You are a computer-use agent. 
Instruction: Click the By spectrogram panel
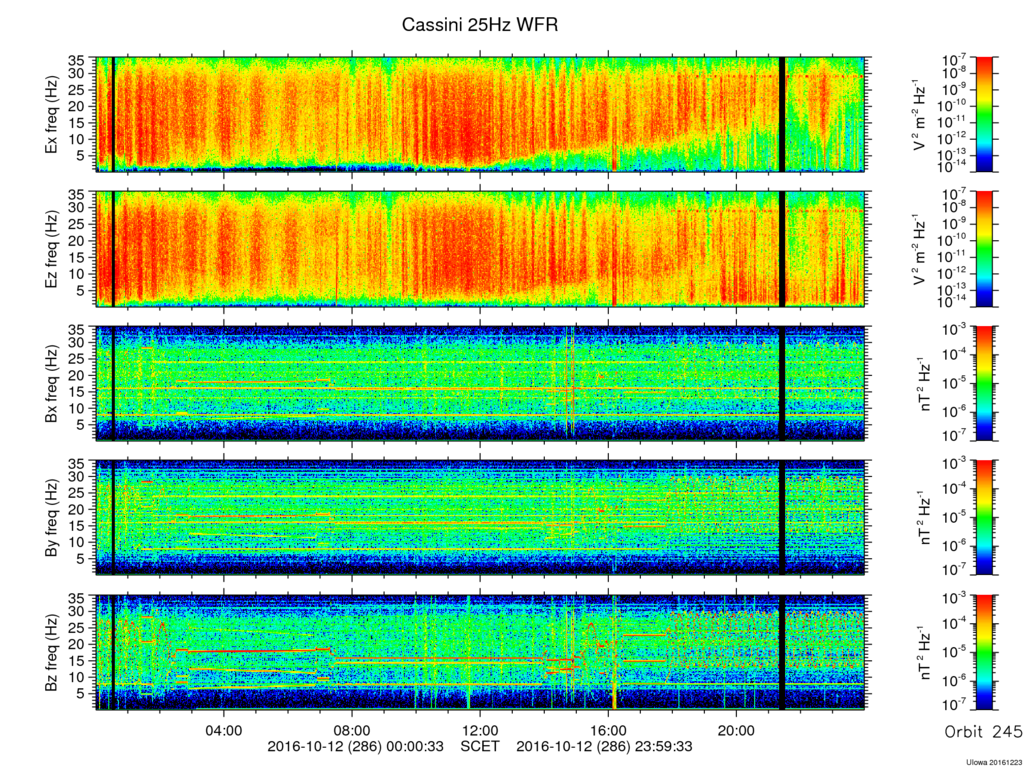click(x=481, y=517)
